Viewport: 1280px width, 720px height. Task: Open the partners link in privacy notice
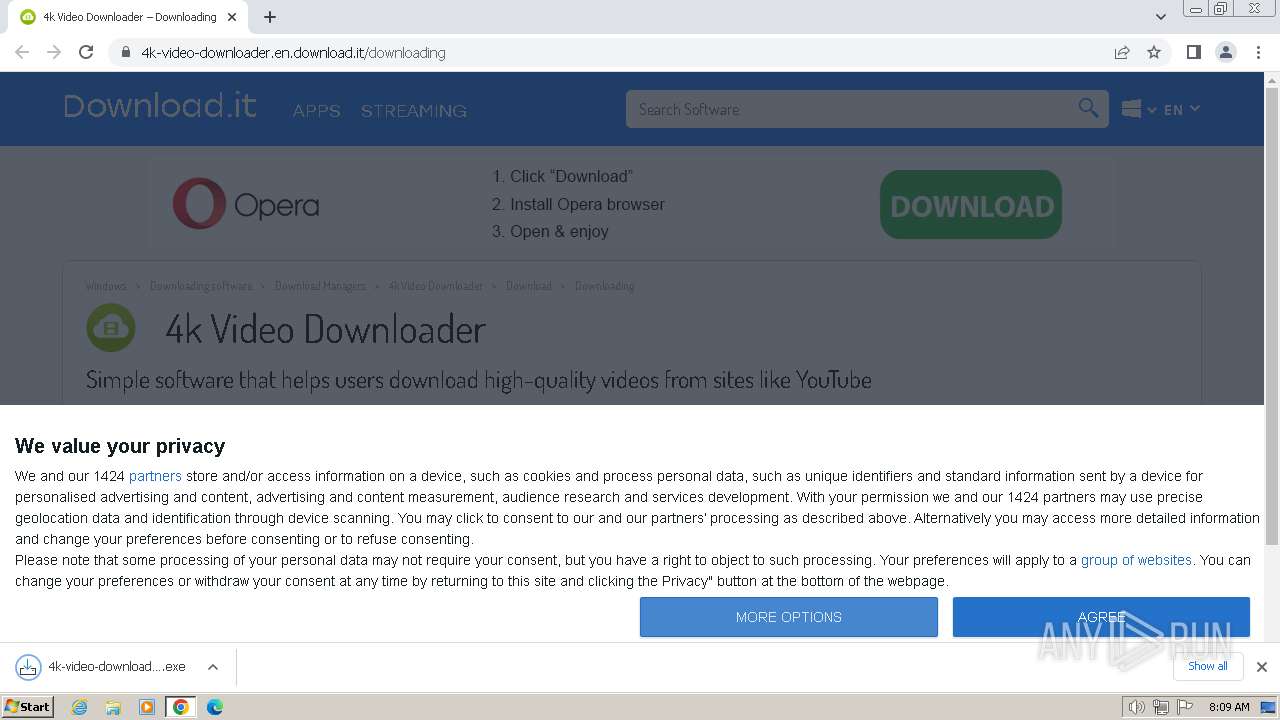pos(155,476)
